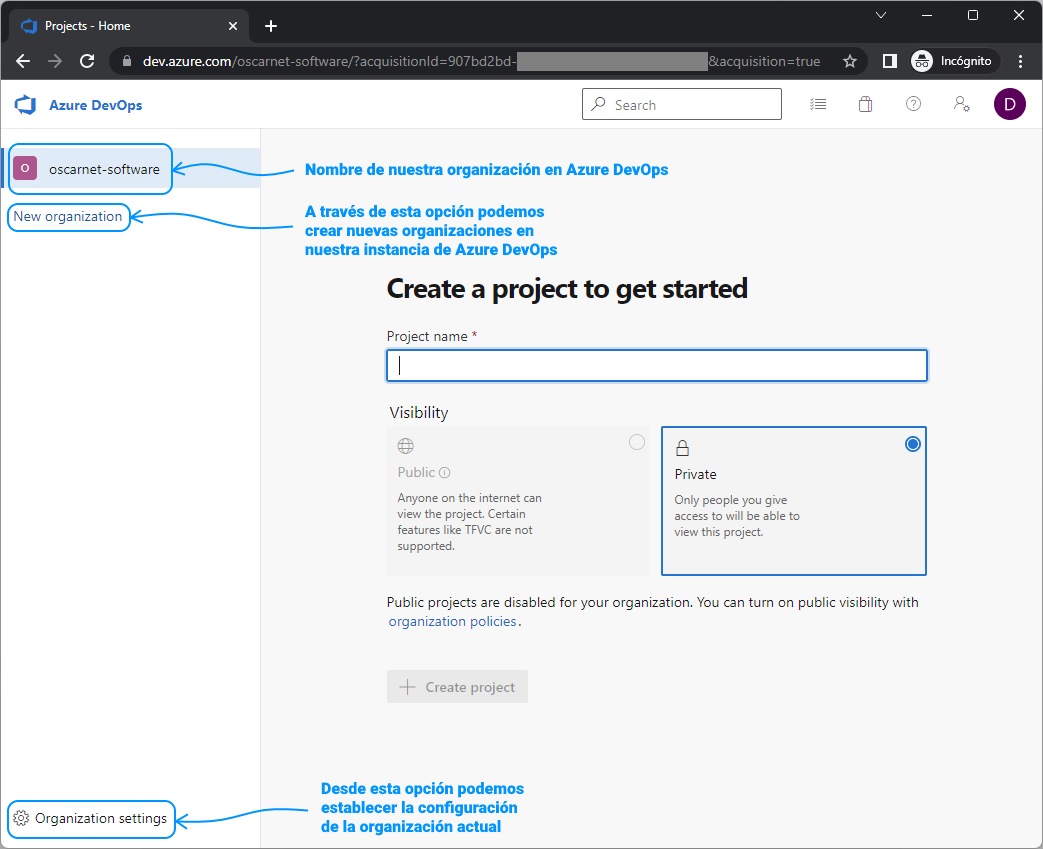Open the Marketplace shopping bag icon
1043x849 pixels.
(865, 104)
